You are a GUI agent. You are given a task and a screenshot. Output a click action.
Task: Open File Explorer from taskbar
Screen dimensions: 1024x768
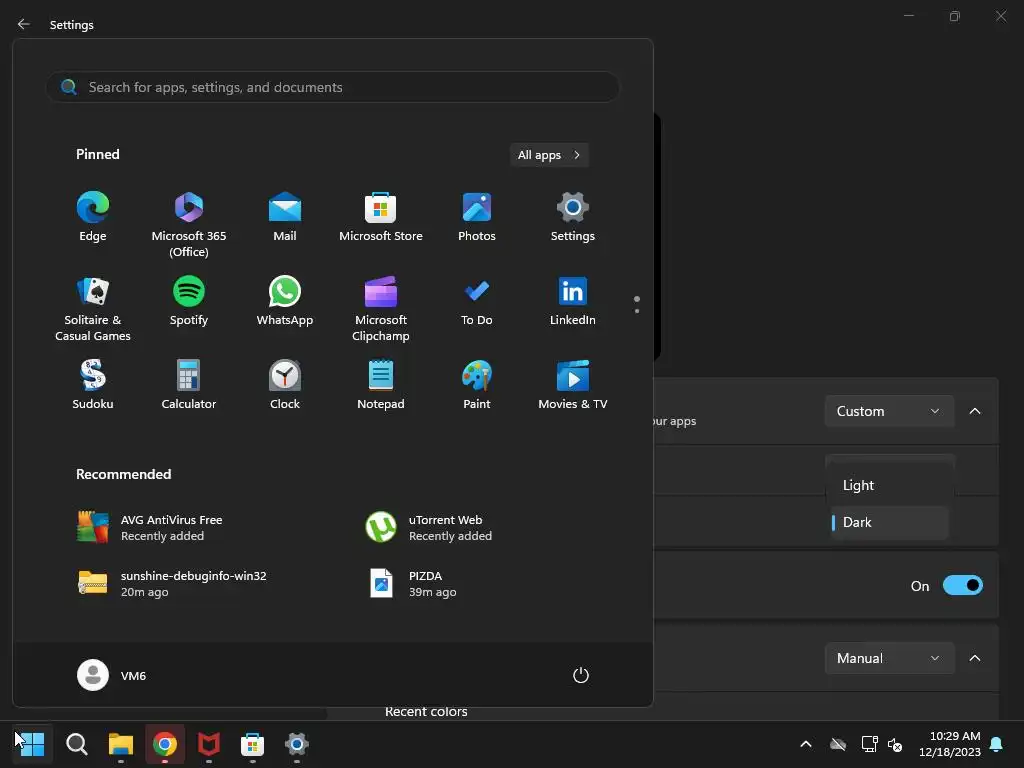tap(121, 744)
